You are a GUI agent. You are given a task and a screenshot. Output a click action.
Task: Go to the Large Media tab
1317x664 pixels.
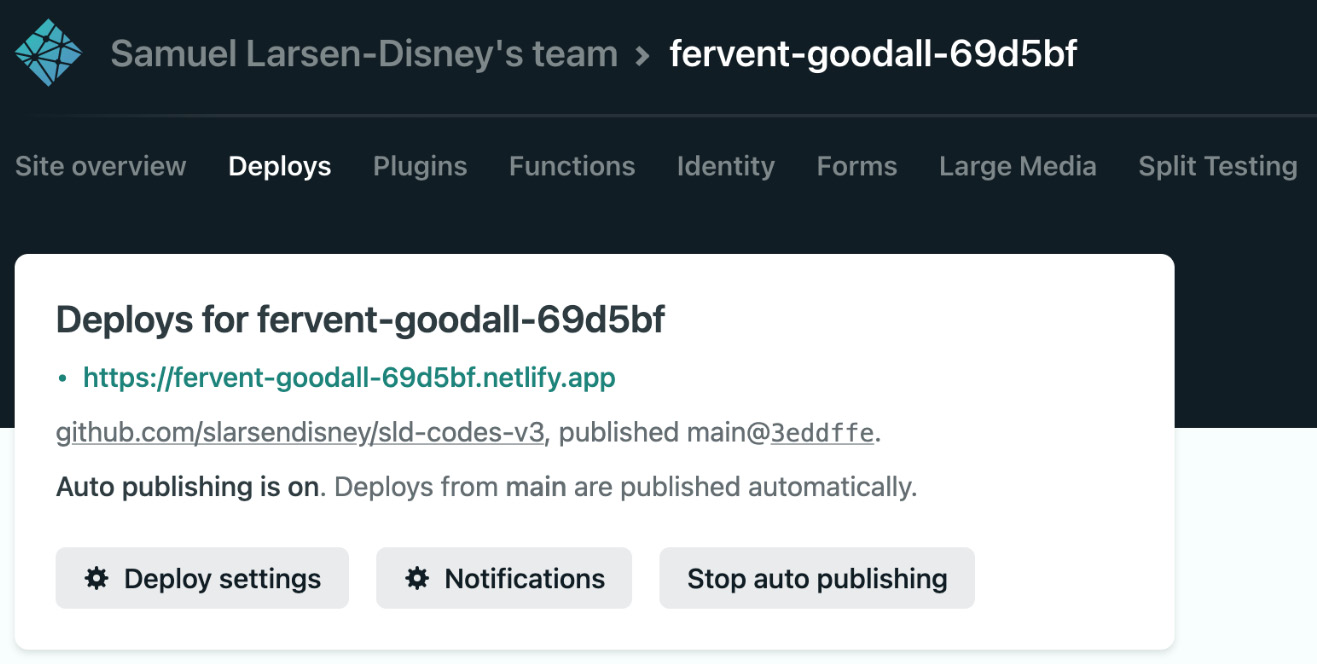[x=1017, y=166]
